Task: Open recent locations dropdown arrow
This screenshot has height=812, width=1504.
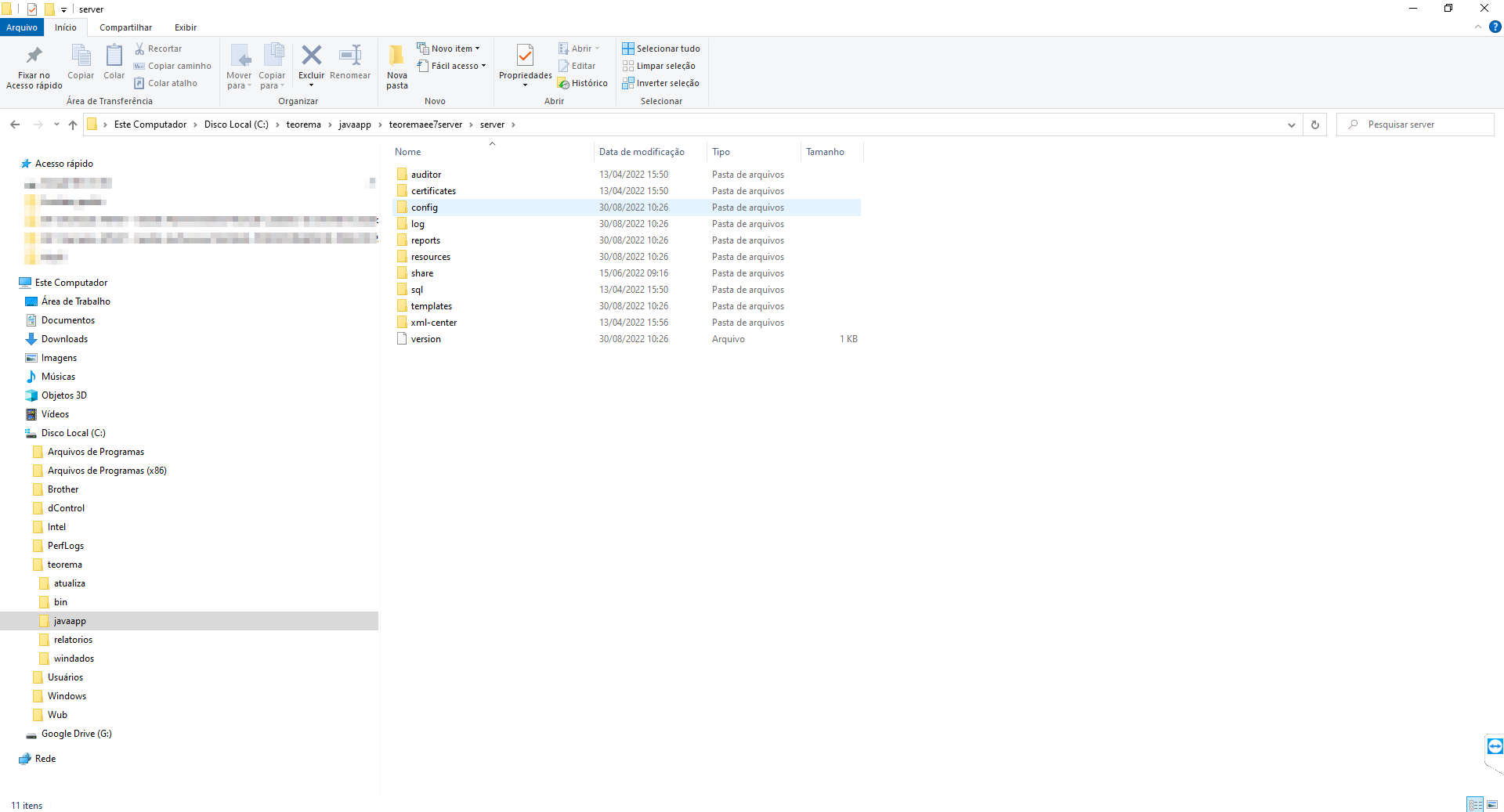Action: (56, 125)
